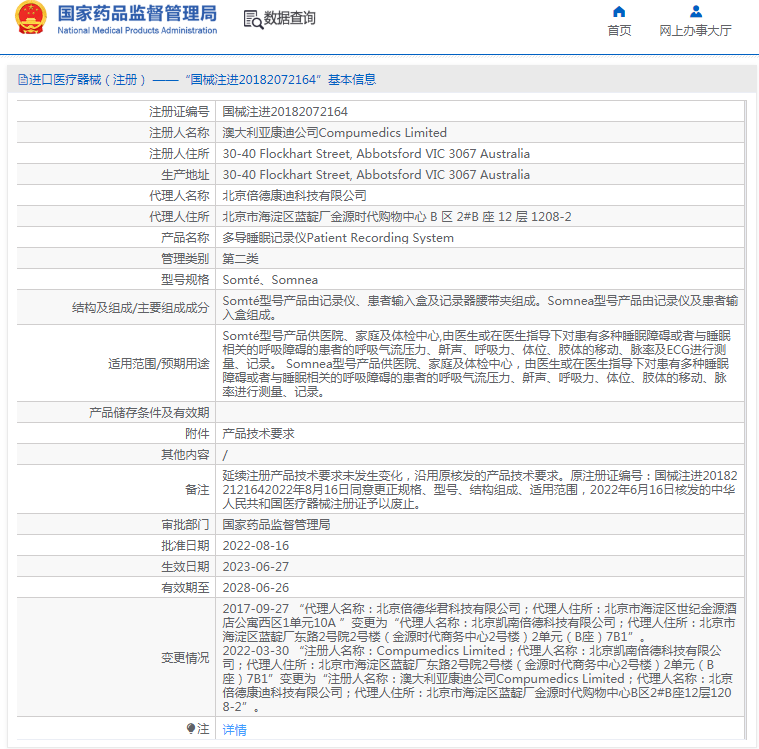Click the 数据查询 magnifier icon
The height and width of the screenshot is (749, 759).
coord(253,19)
